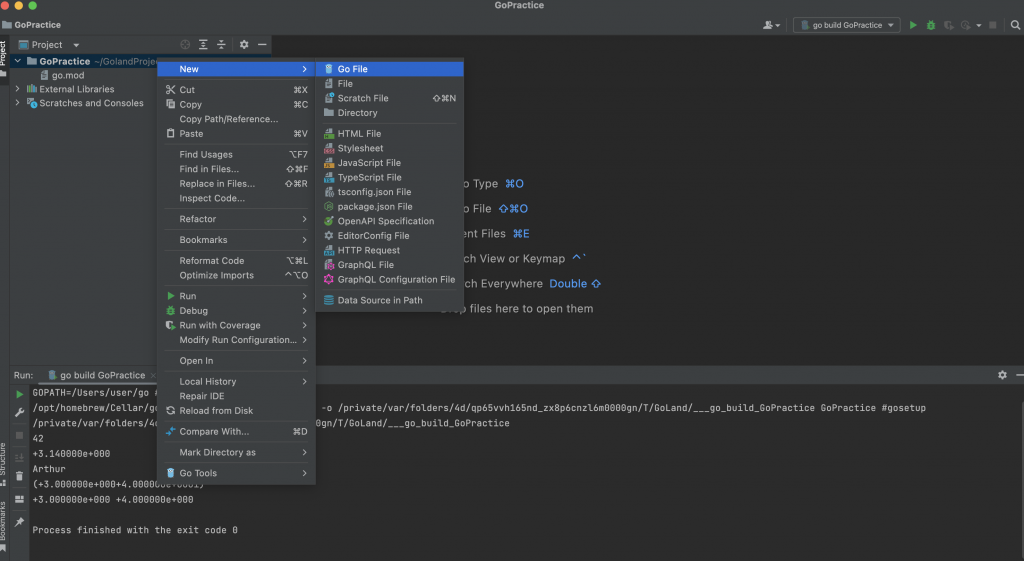Choose tsconfig.json File entry
Screen dimensions: 1024x561
coord(389,192)
